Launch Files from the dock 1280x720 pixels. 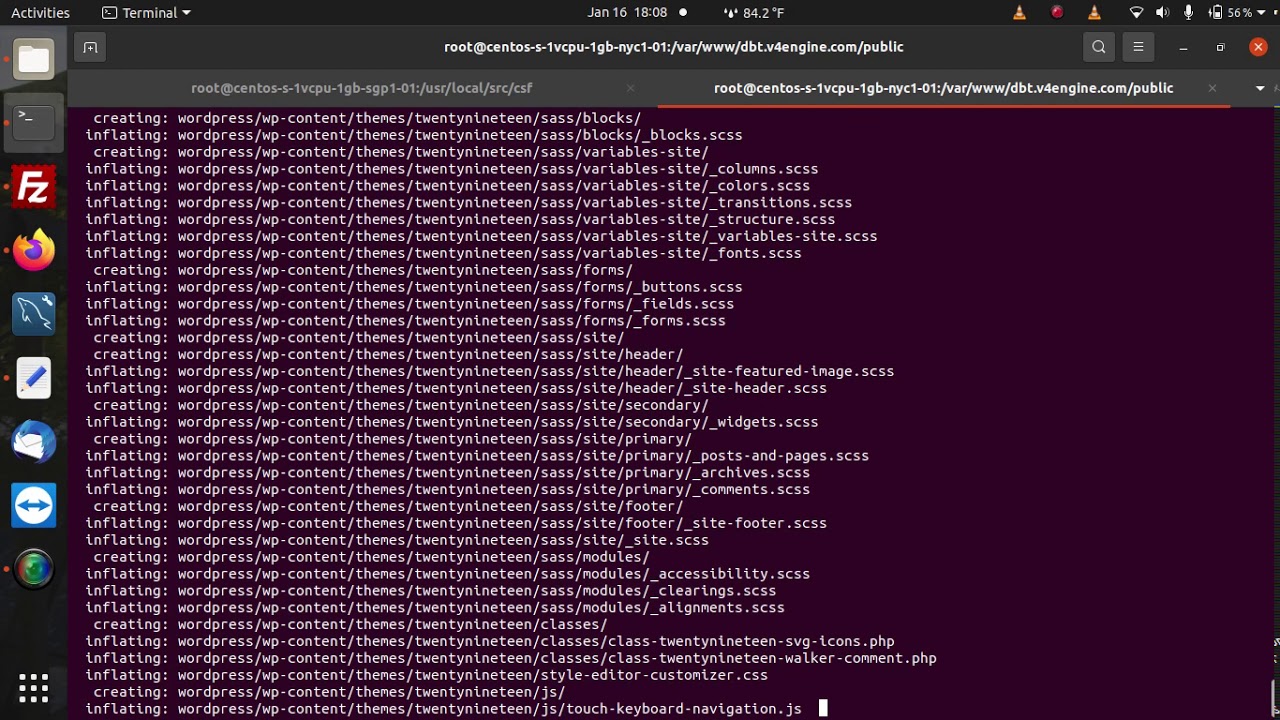tap(34, 60)
